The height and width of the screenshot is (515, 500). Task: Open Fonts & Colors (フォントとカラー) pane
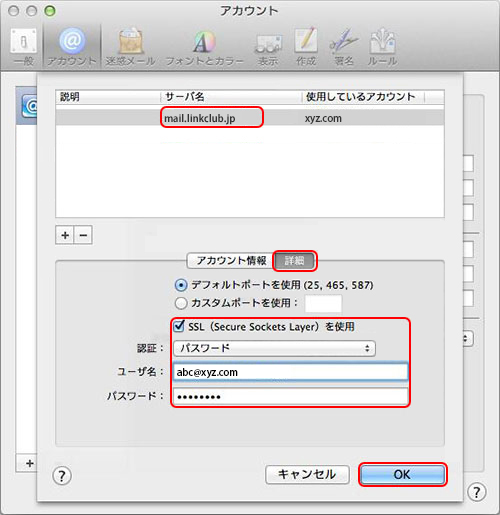pyautogui.click(x=204, y=47)
